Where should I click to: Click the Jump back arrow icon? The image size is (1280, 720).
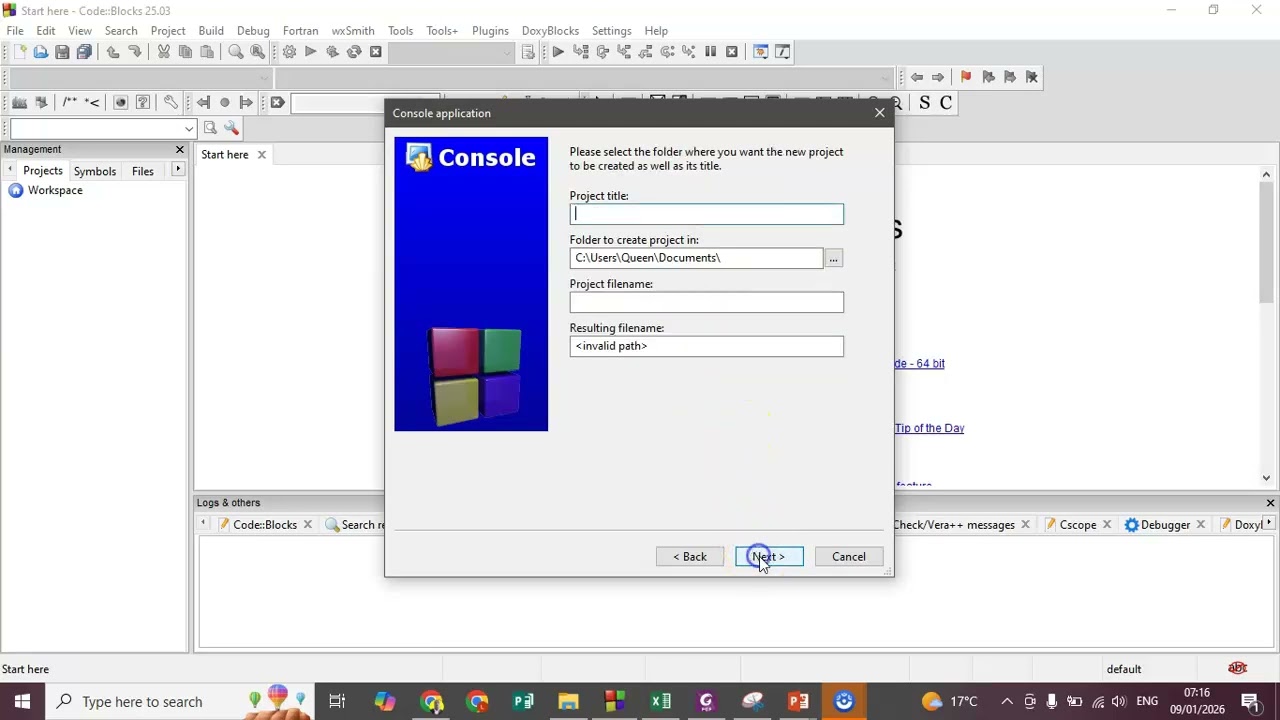(x=916, y=77)
